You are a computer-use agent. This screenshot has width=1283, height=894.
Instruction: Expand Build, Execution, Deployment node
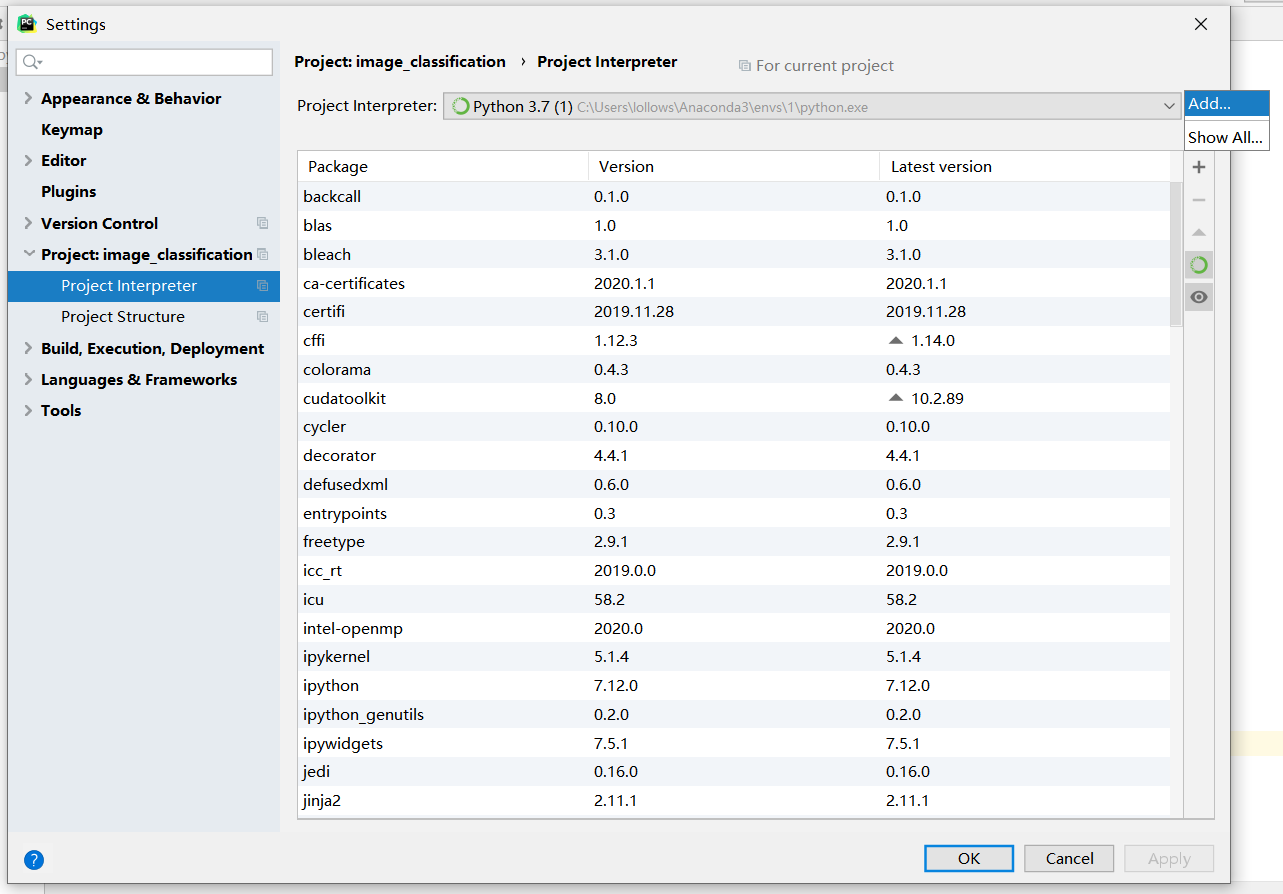click(28, 348)
